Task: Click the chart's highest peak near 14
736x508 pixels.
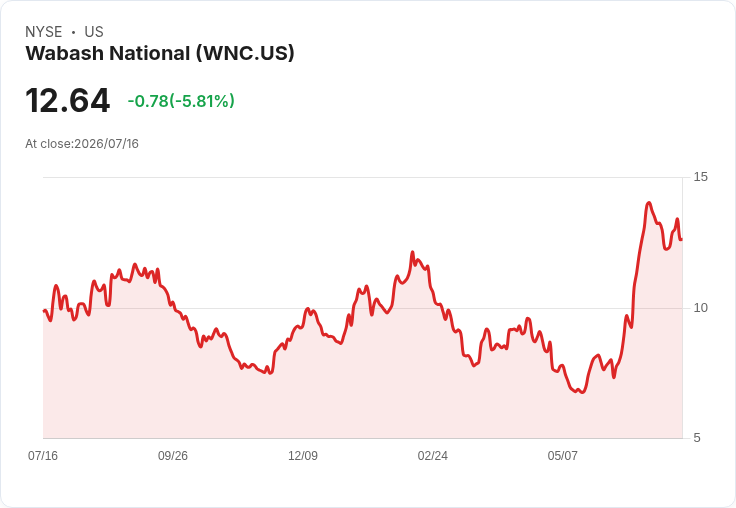Action: pos(649,203)
